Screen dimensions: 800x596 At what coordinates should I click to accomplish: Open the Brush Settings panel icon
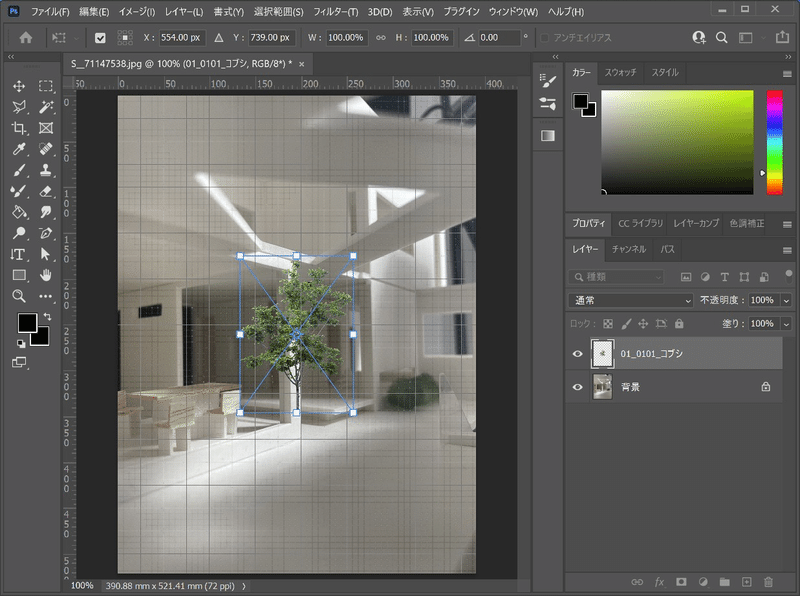(x=547, y=80)
